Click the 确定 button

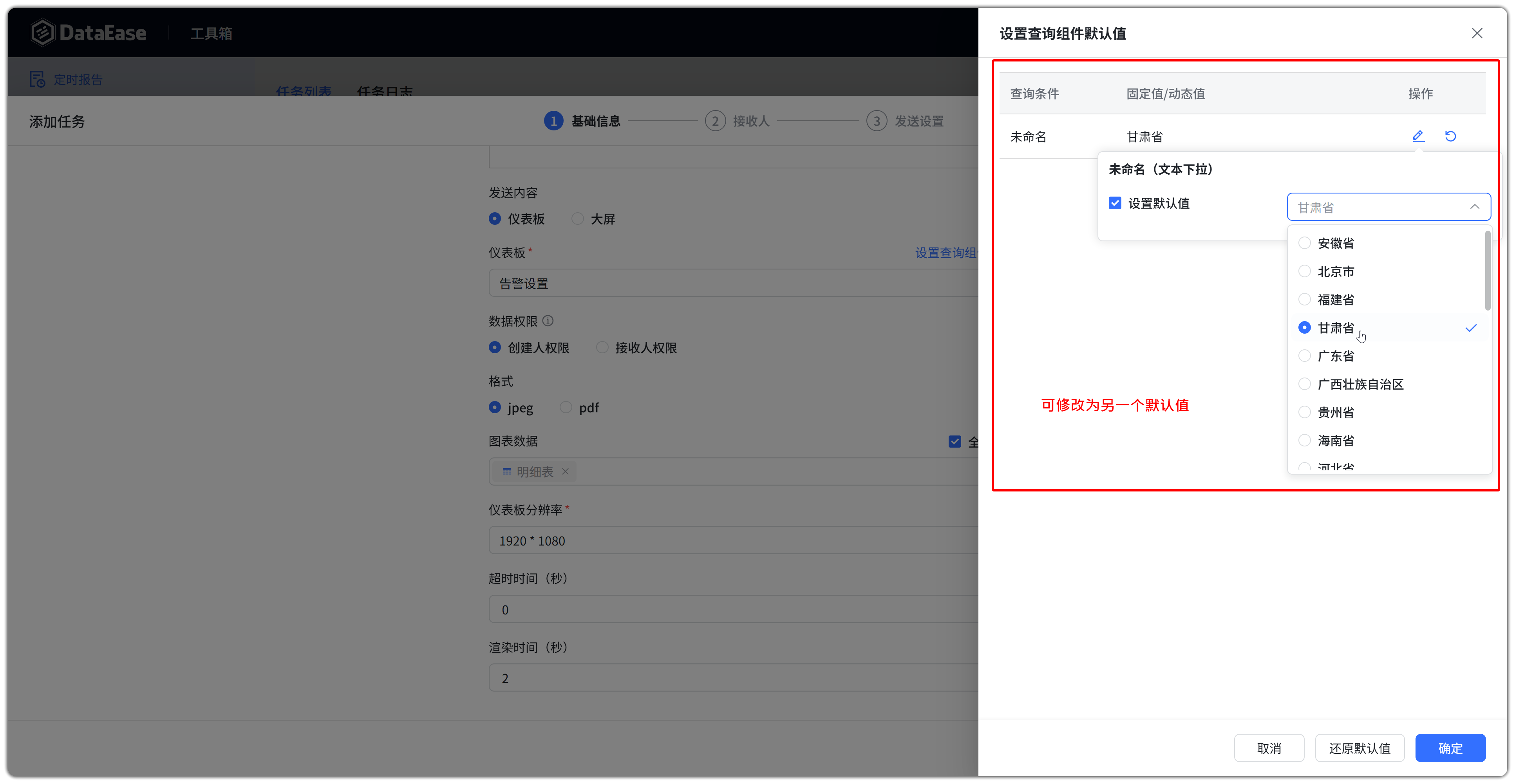click(x=1450, y=748)
